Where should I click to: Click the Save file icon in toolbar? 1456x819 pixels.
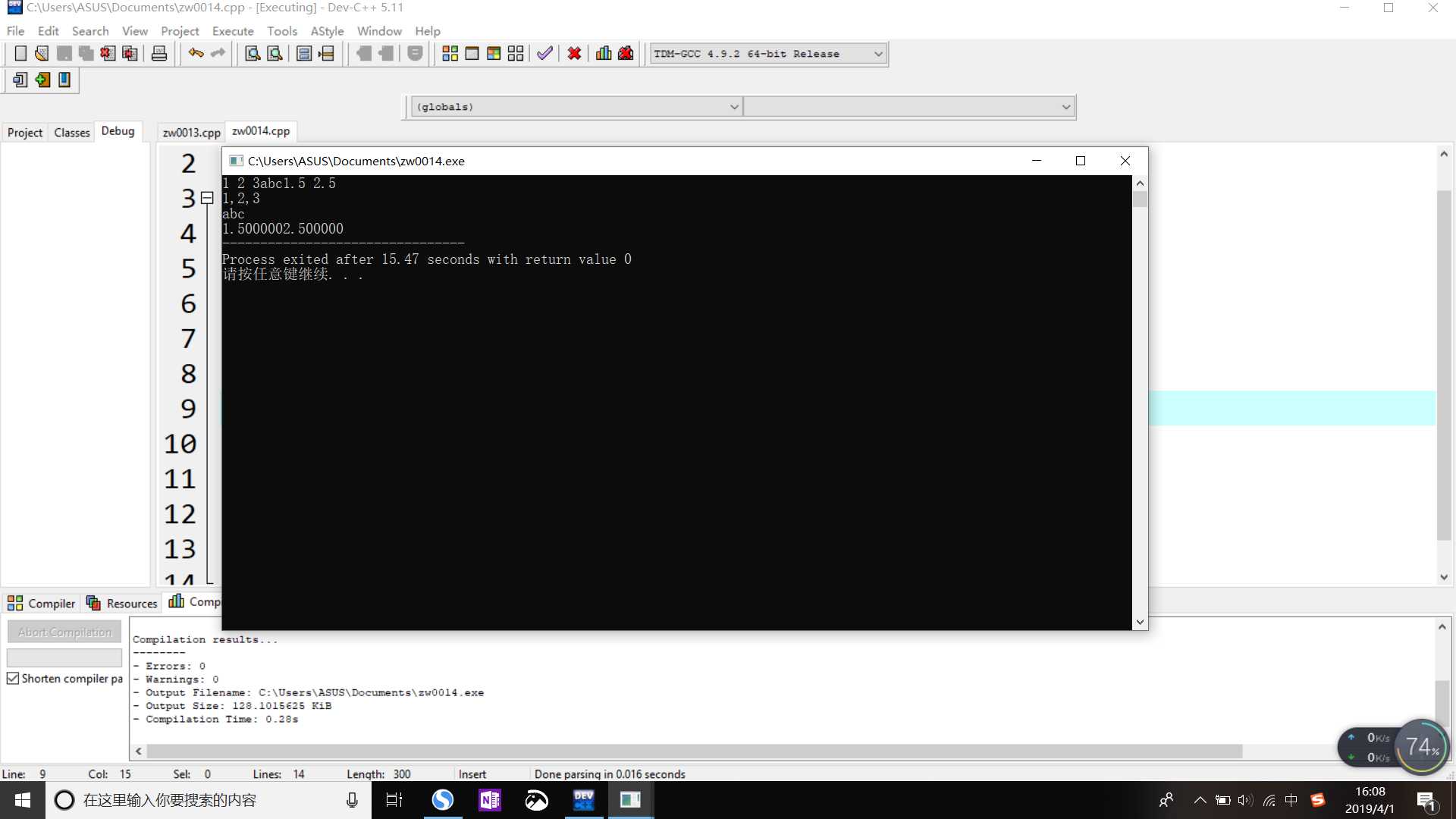point(64,53)
